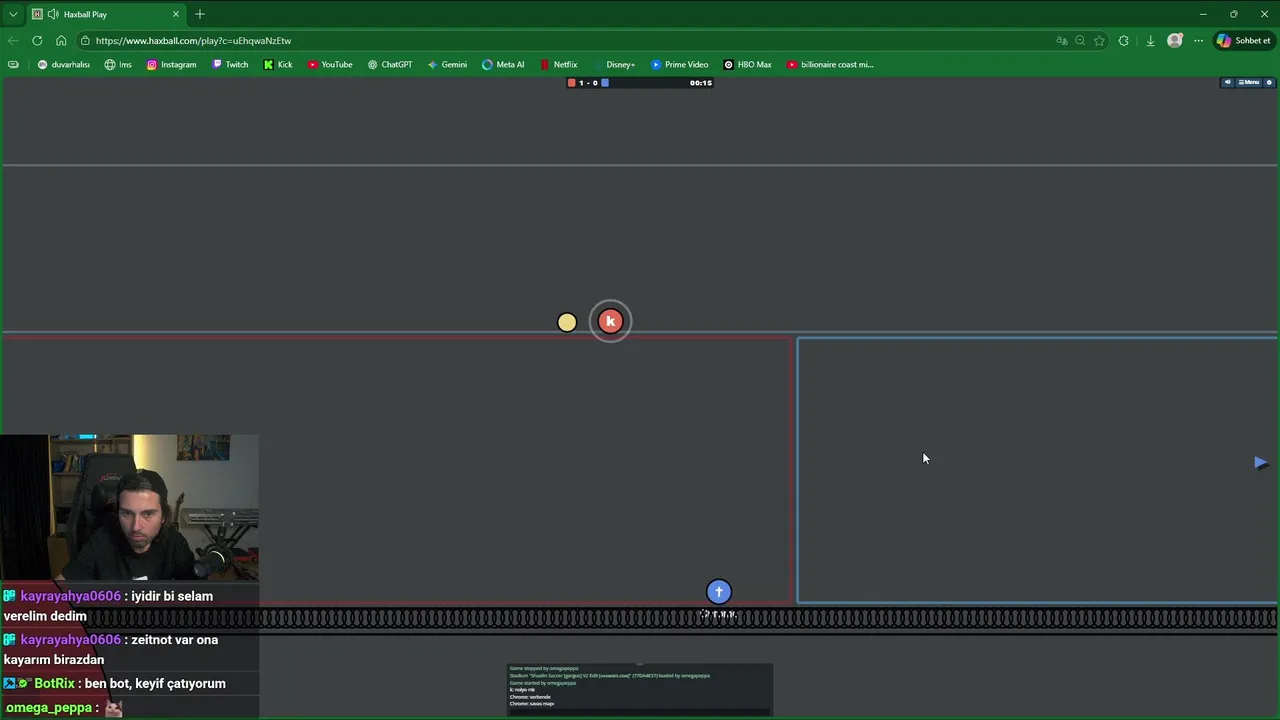Open the HBO Max bookmark
The height and width of the screenshot is (720, 1280).
pyautogui.click(x=747, y=65)
